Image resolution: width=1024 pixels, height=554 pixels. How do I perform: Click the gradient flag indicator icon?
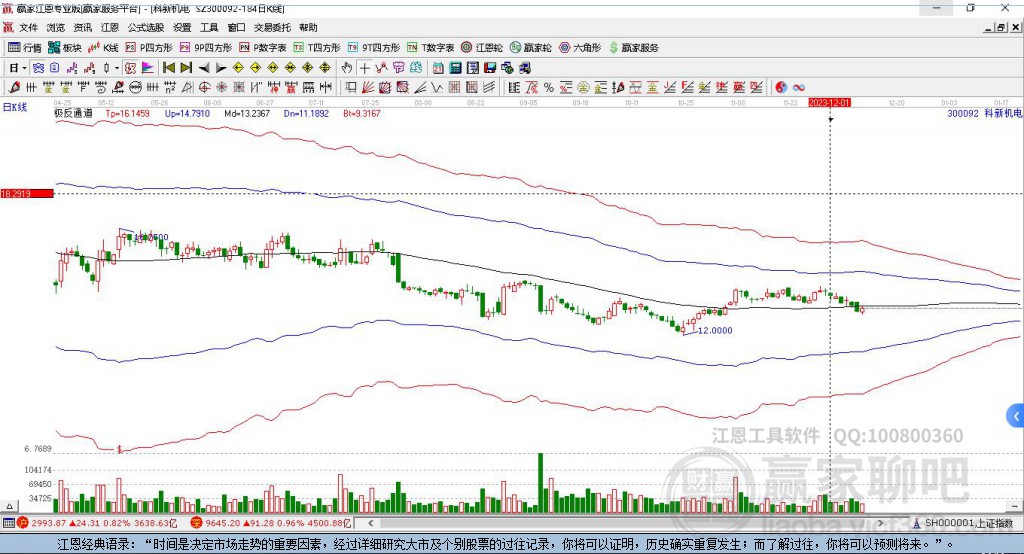click(148, 68)
